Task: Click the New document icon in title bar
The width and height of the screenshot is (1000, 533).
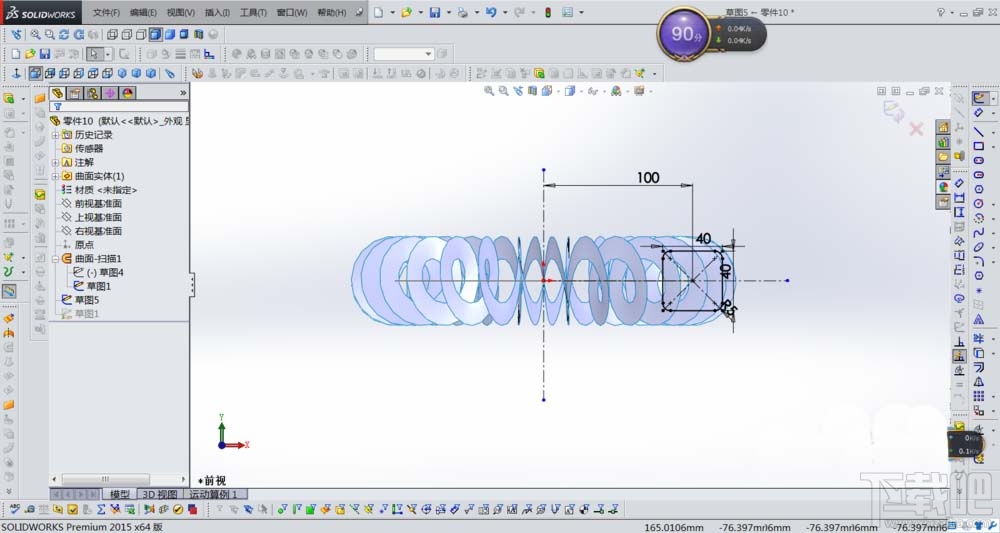Action: click(379, 12)
